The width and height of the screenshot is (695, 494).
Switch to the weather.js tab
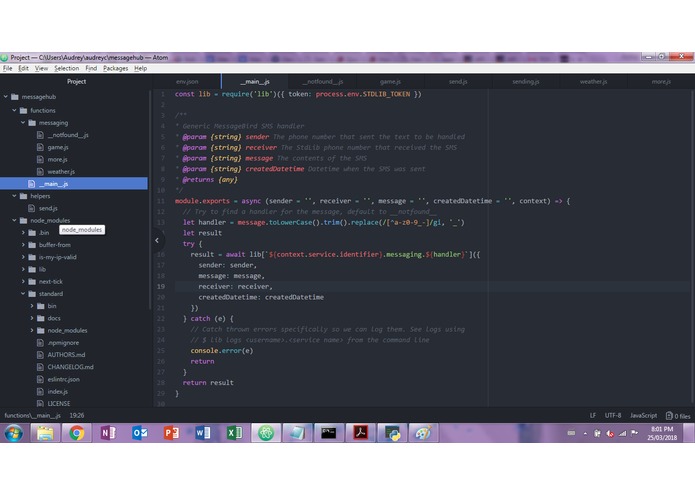click(x=593, y=82)
